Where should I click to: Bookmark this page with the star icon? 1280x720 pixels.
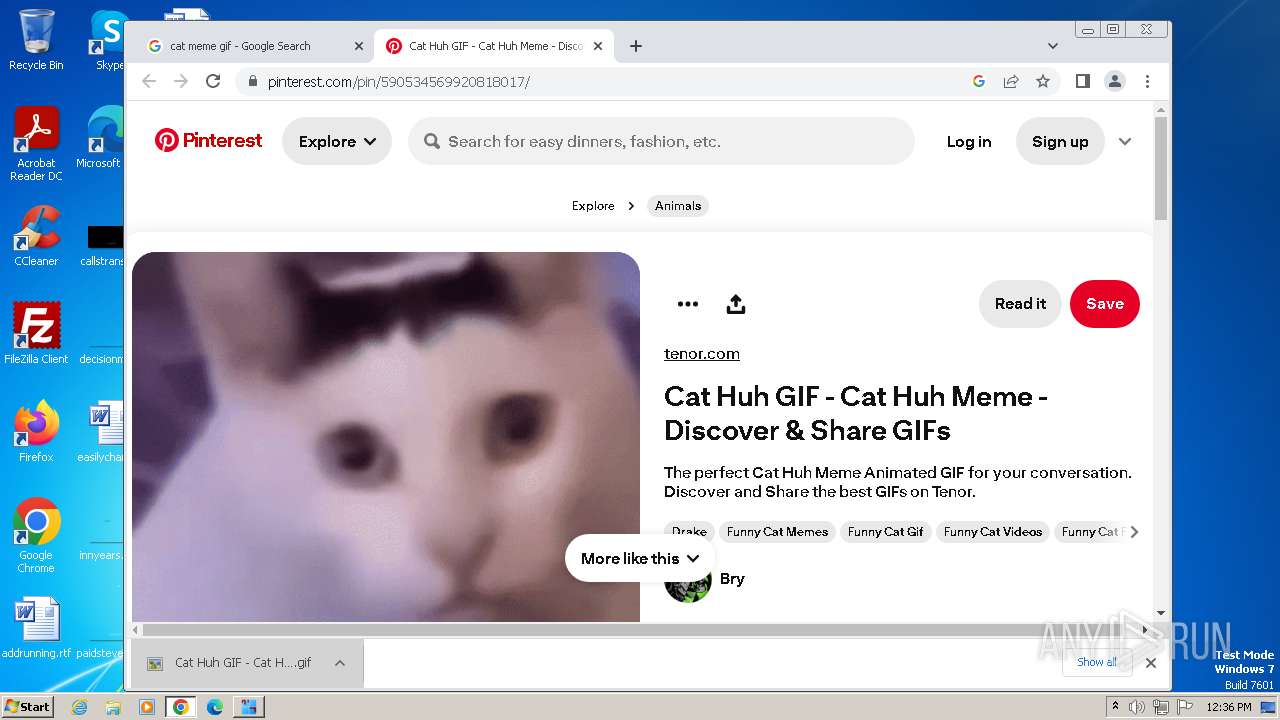point(1043,81)
